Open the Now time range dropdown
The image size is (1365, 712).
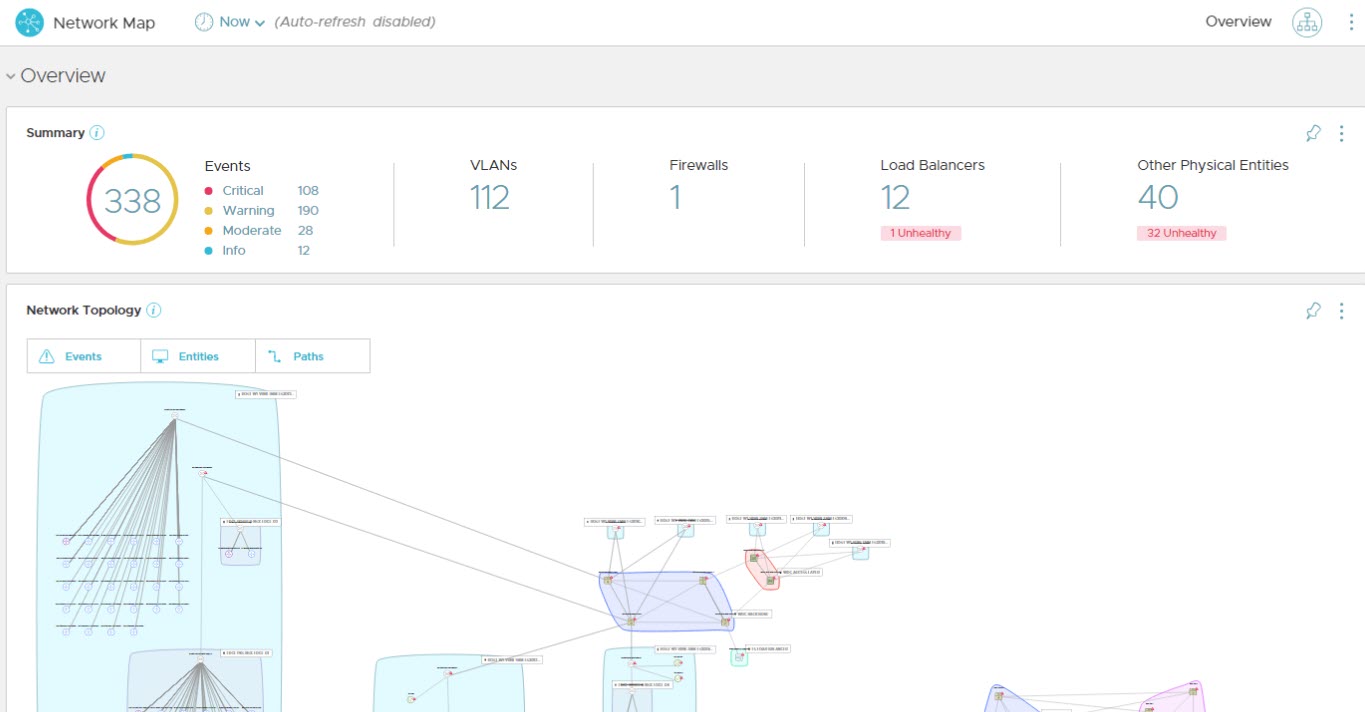point(231,22)
